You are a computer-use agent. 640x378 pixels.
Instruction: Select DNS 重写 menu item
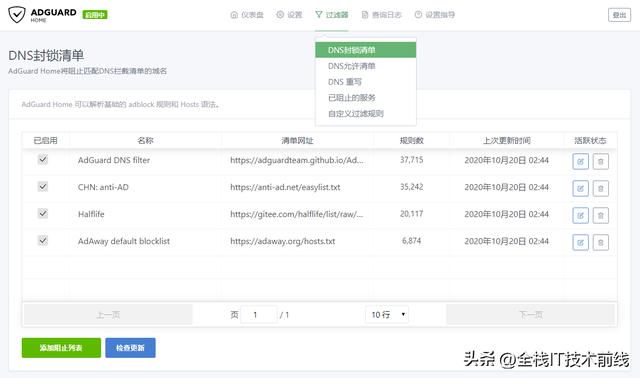(366, 82)
